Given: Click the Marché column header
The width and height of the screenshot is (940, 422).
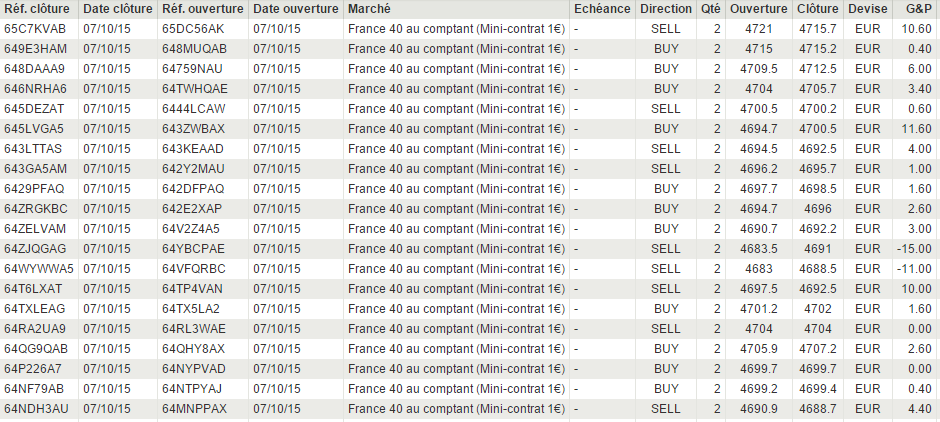Looking at the screenshot, I should tap(370, 8).
